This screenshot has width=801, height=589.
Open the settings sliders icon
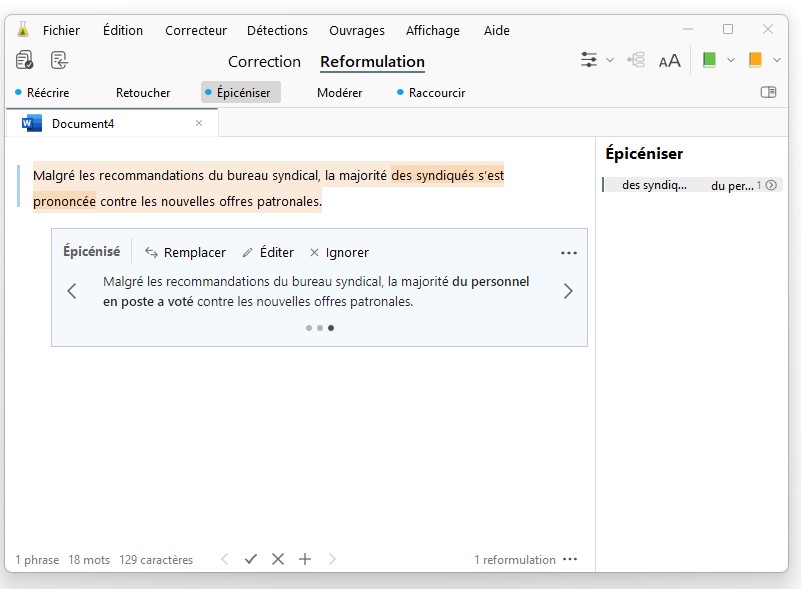tap(589, 60)
